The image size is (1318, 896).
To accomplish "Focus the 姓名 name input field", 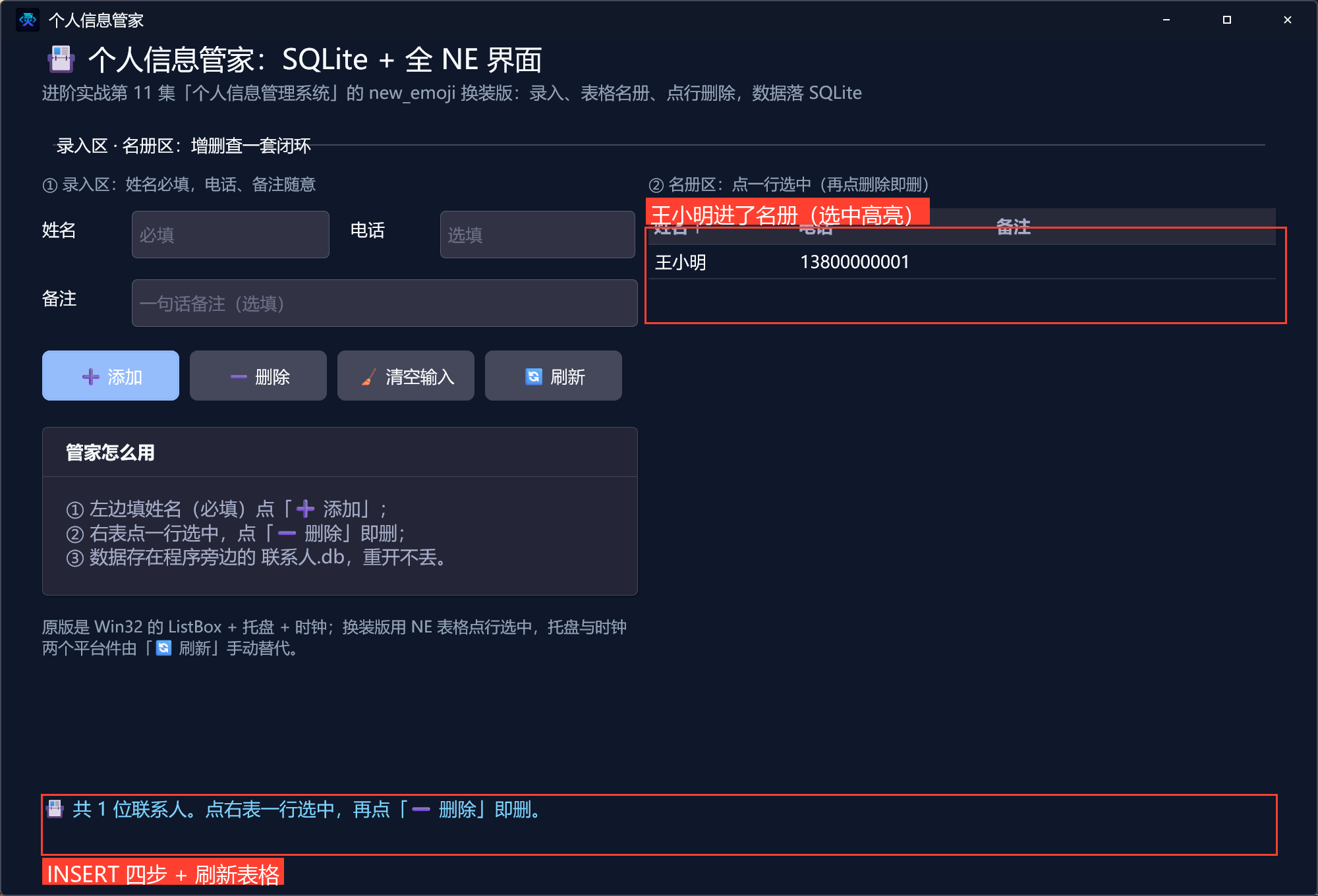I will click(231, 235).
